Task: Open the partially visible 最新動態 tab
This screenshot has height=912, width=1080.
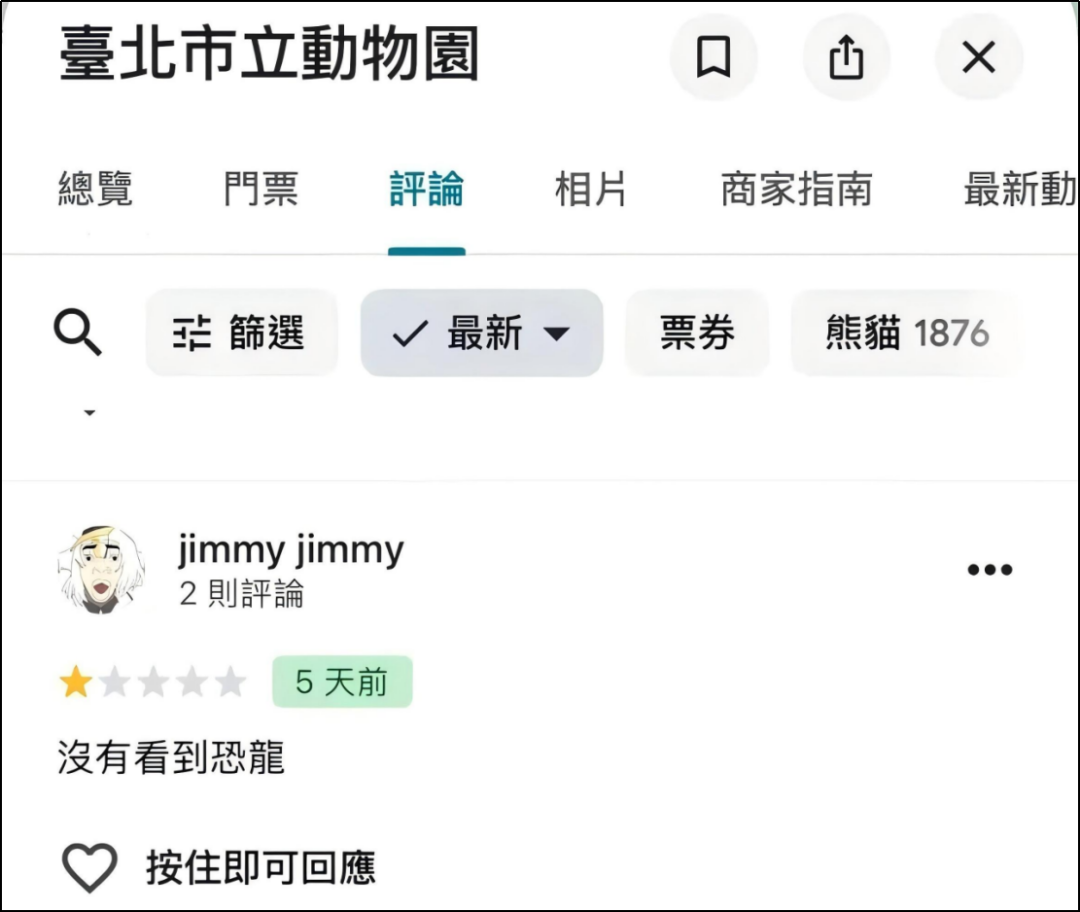Action: (1018, 189)
